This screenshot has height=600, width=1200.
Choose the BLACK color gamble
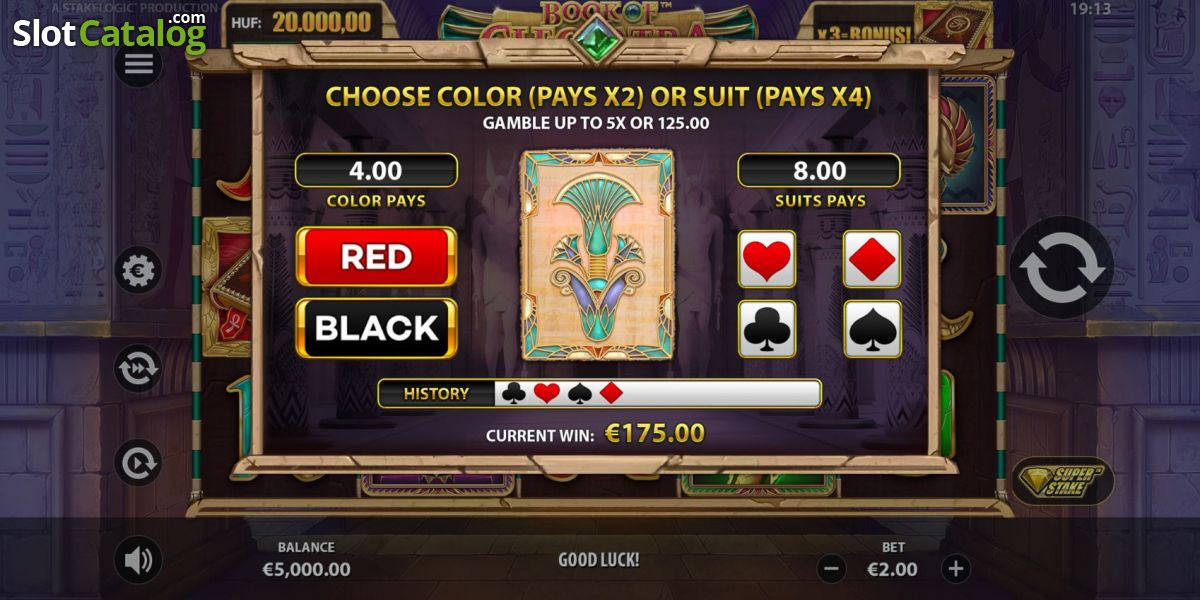click(x=376, y=328)
